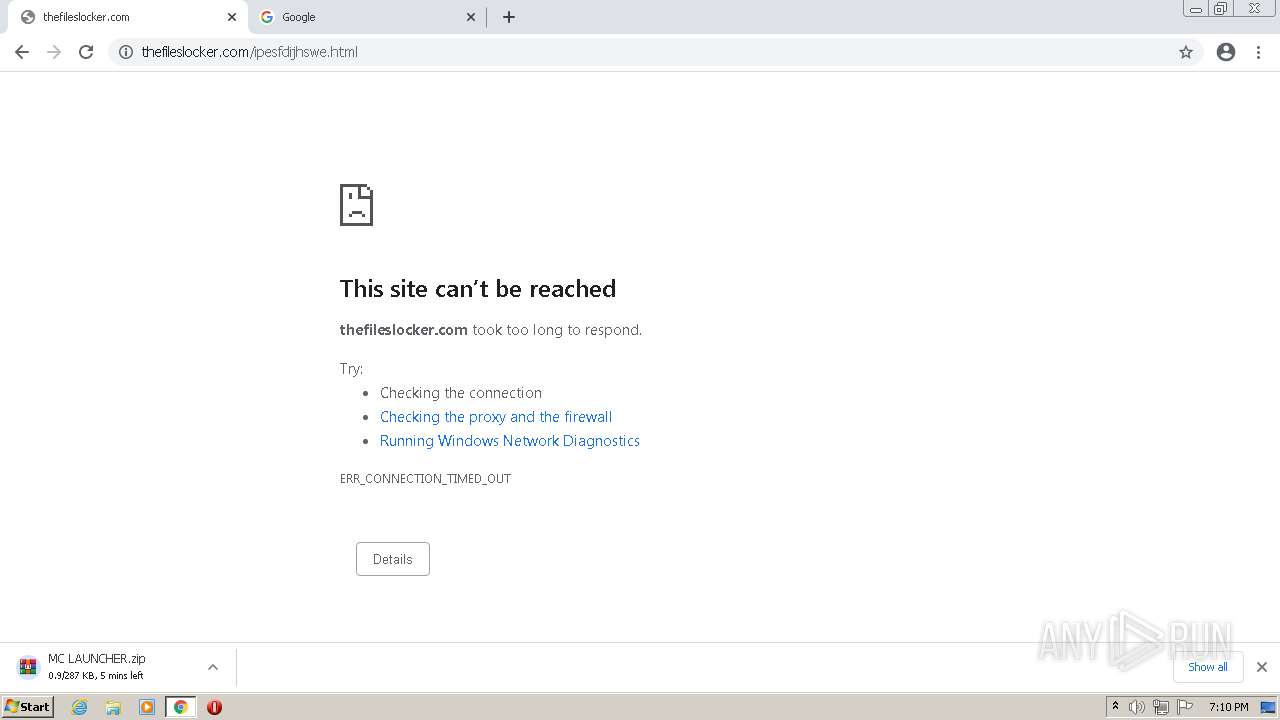Open a new tab with plus button
The image size is (1280, 720).
(x=508, y=17)
